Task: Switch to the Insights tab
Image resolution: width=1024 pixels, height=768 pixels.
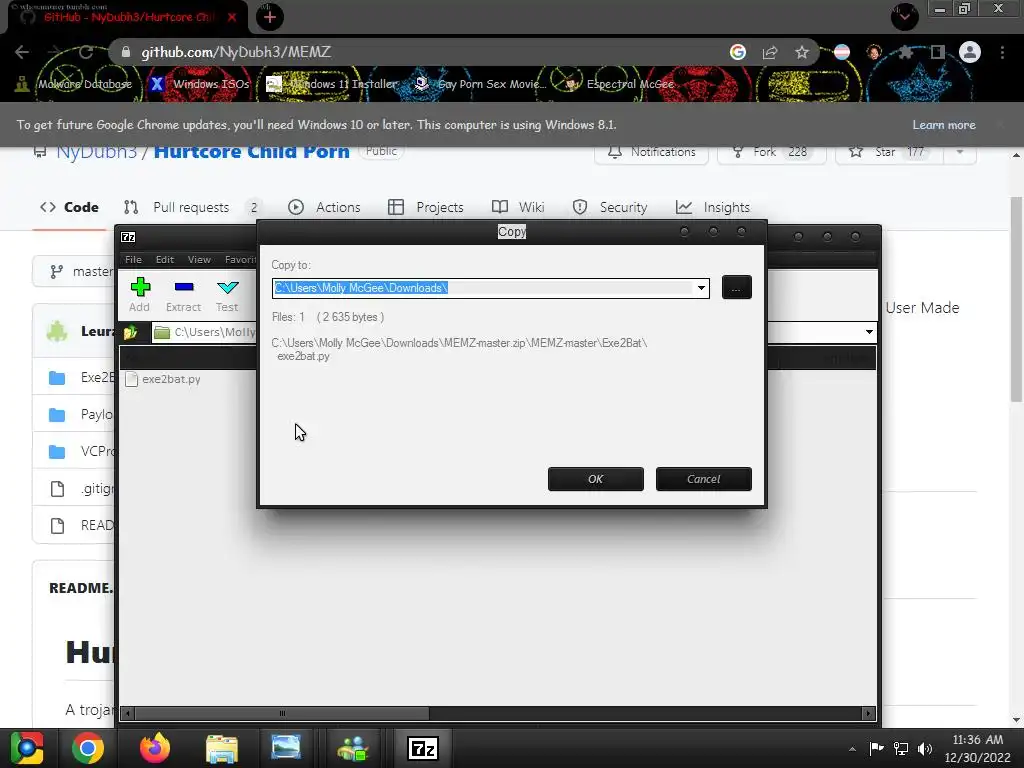Action: pyautogui.click(x=713, y=207)
